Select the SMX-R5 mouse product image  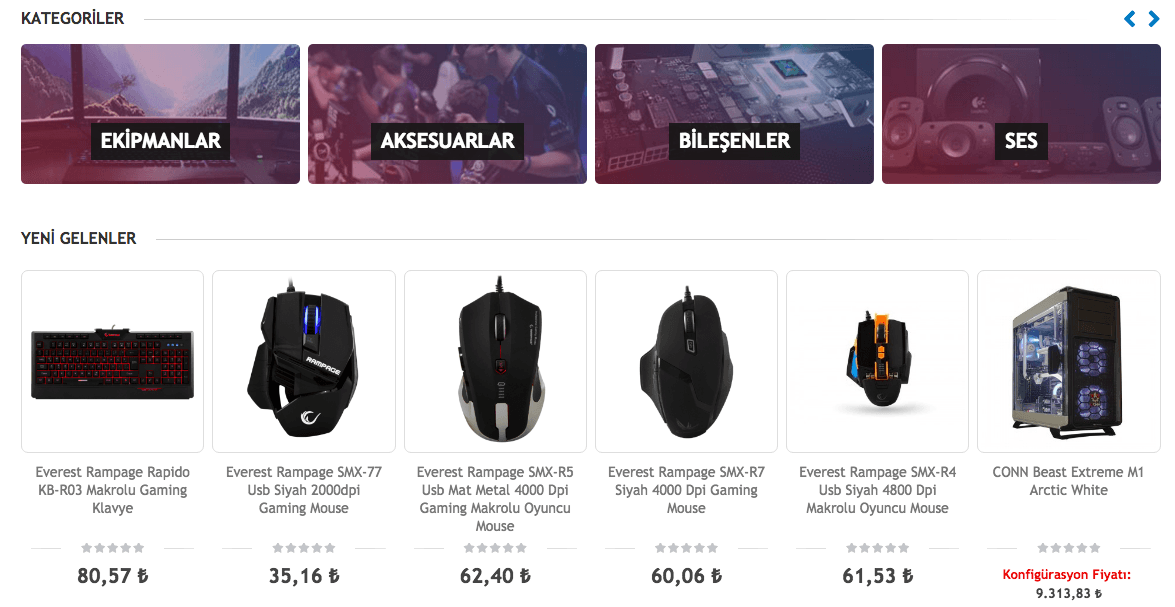[x=495, y=362]
